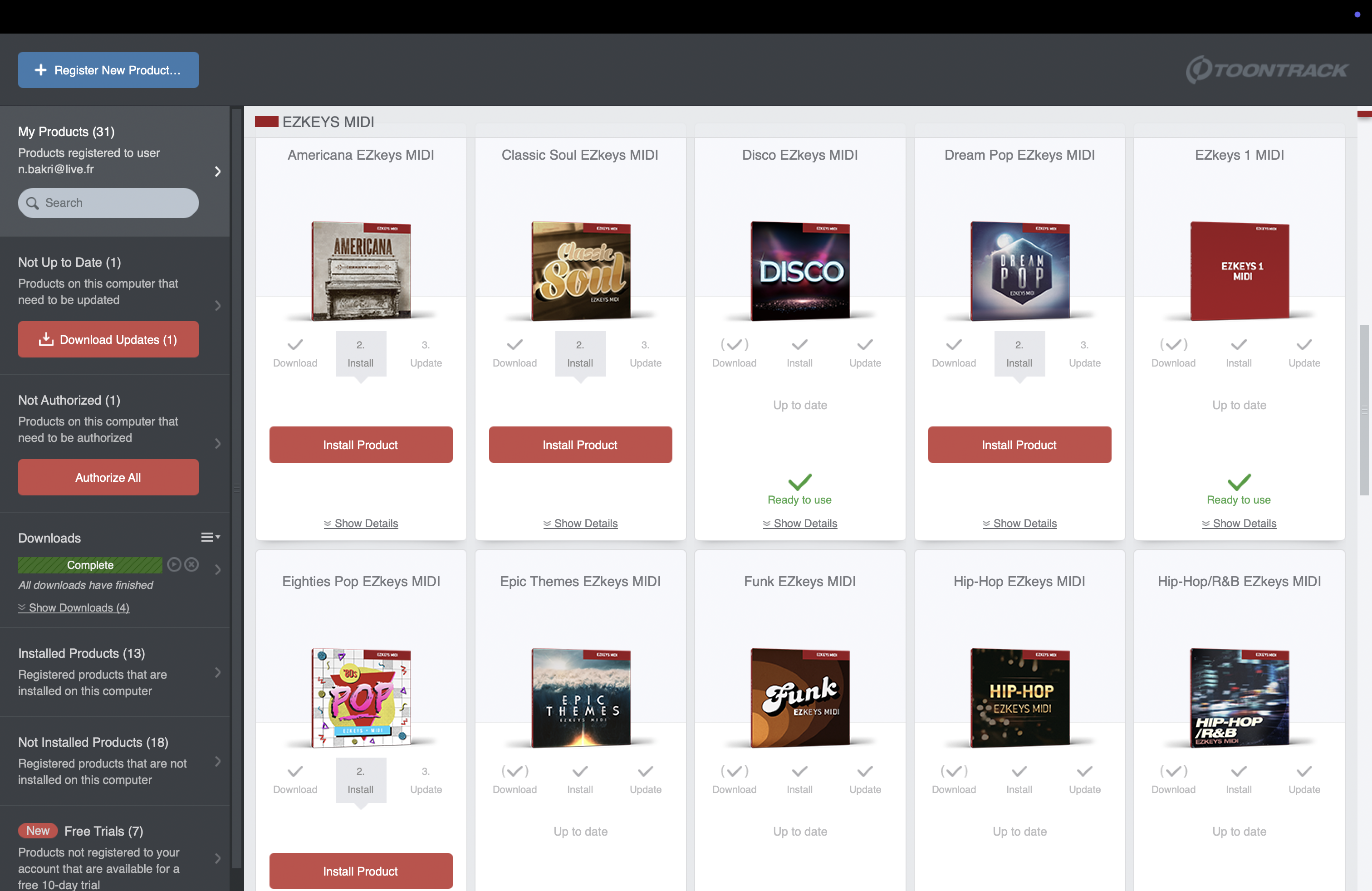Click the cancel downloads X icon
This screenshot has width=1372, height=891.
point(191,564)
